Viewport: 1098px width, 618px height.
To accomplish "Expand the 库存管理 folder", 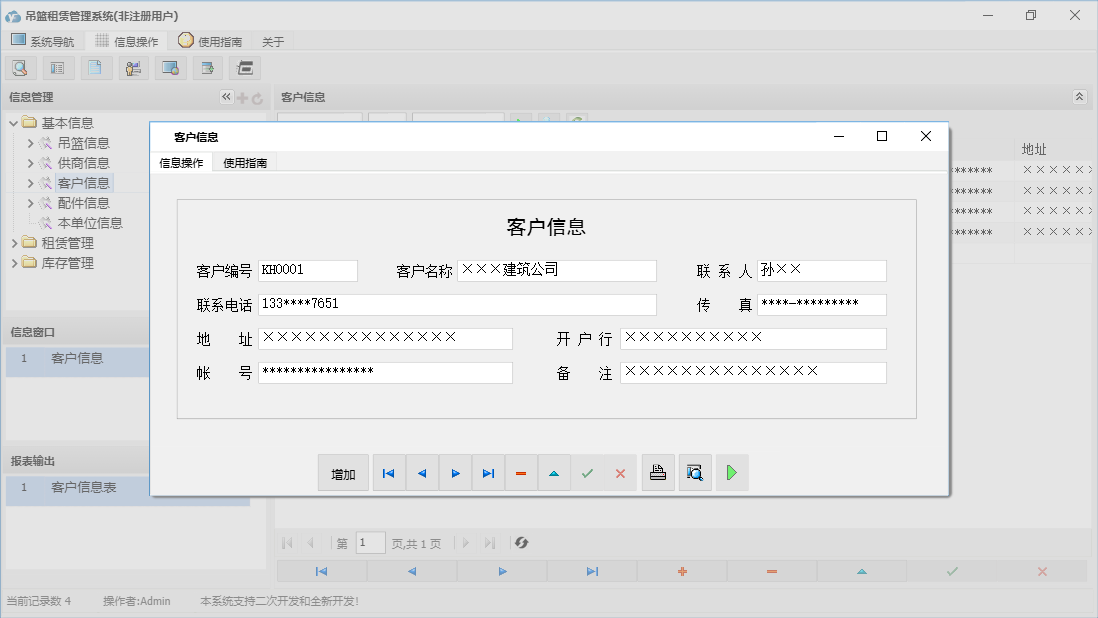I will coord(14,263).
